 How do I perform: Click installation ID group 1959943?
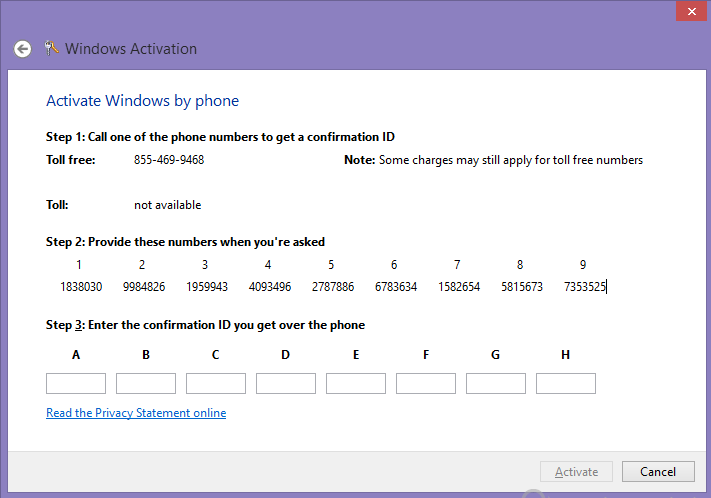click(x=207, y=287)
